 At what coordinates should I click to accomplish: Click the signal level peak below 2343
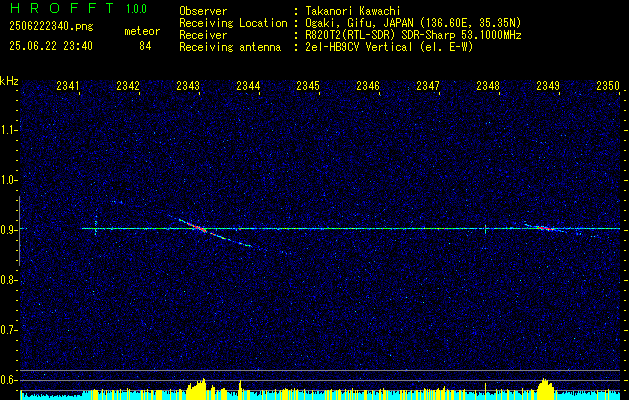point(198,387)
